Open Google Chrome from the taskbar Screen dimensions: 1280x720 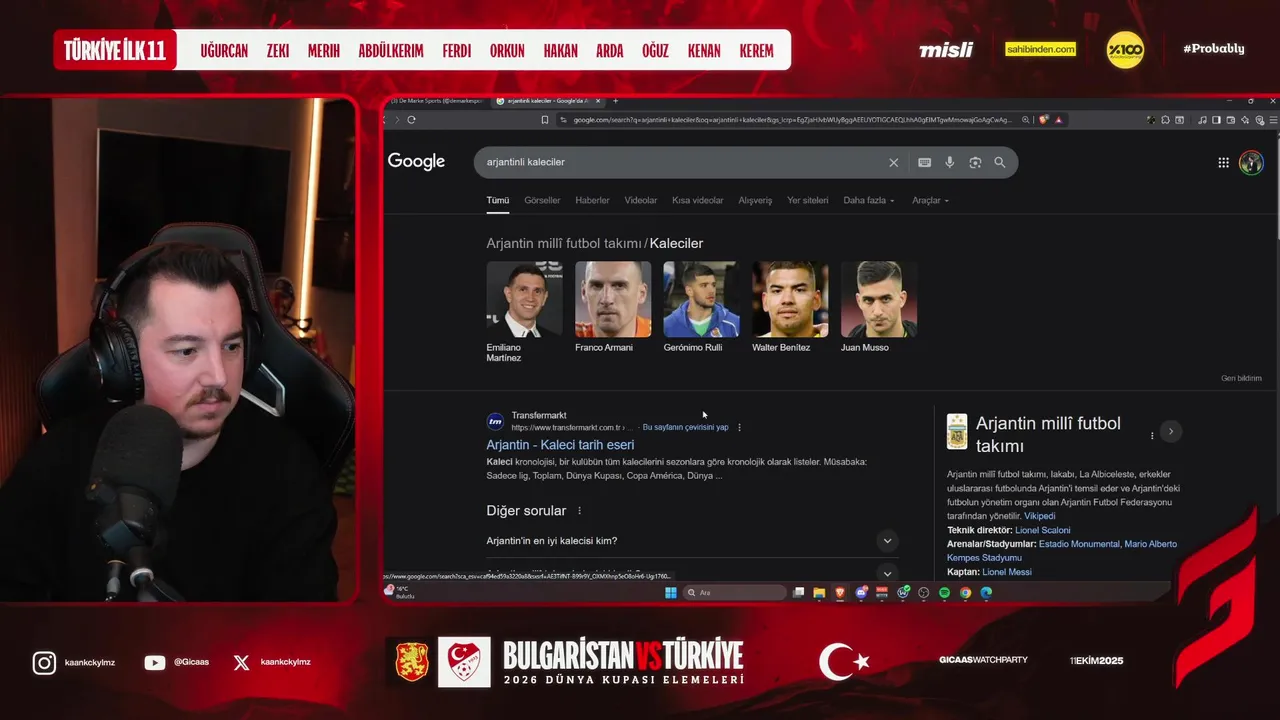point(965,592)
